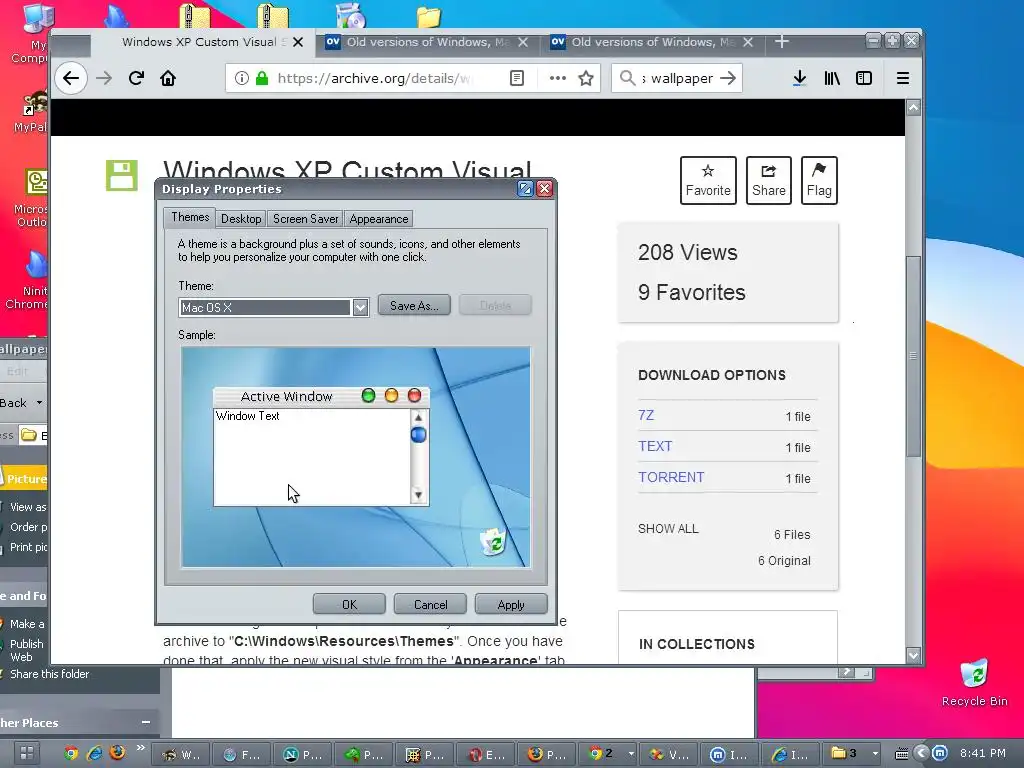Open the Library bookshelf icon
This screenshot has width=1024, height=768.
832,78
